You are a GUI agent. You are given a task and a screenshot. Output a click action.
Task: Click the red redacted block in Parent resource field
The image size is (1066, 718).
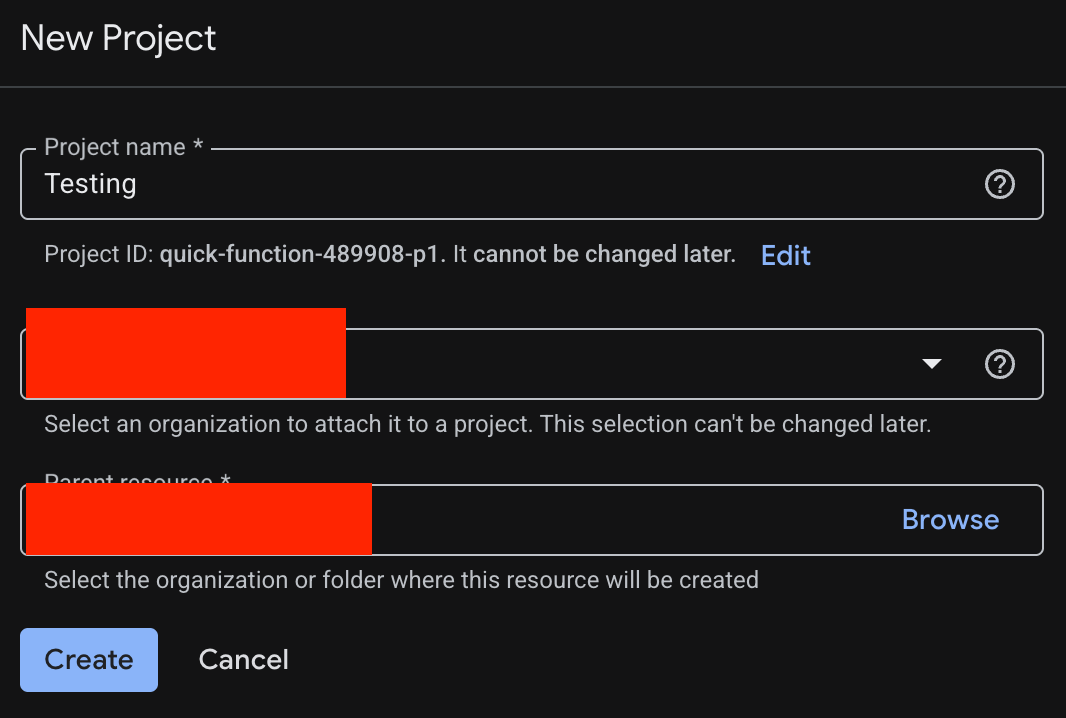tap(199, 519)
